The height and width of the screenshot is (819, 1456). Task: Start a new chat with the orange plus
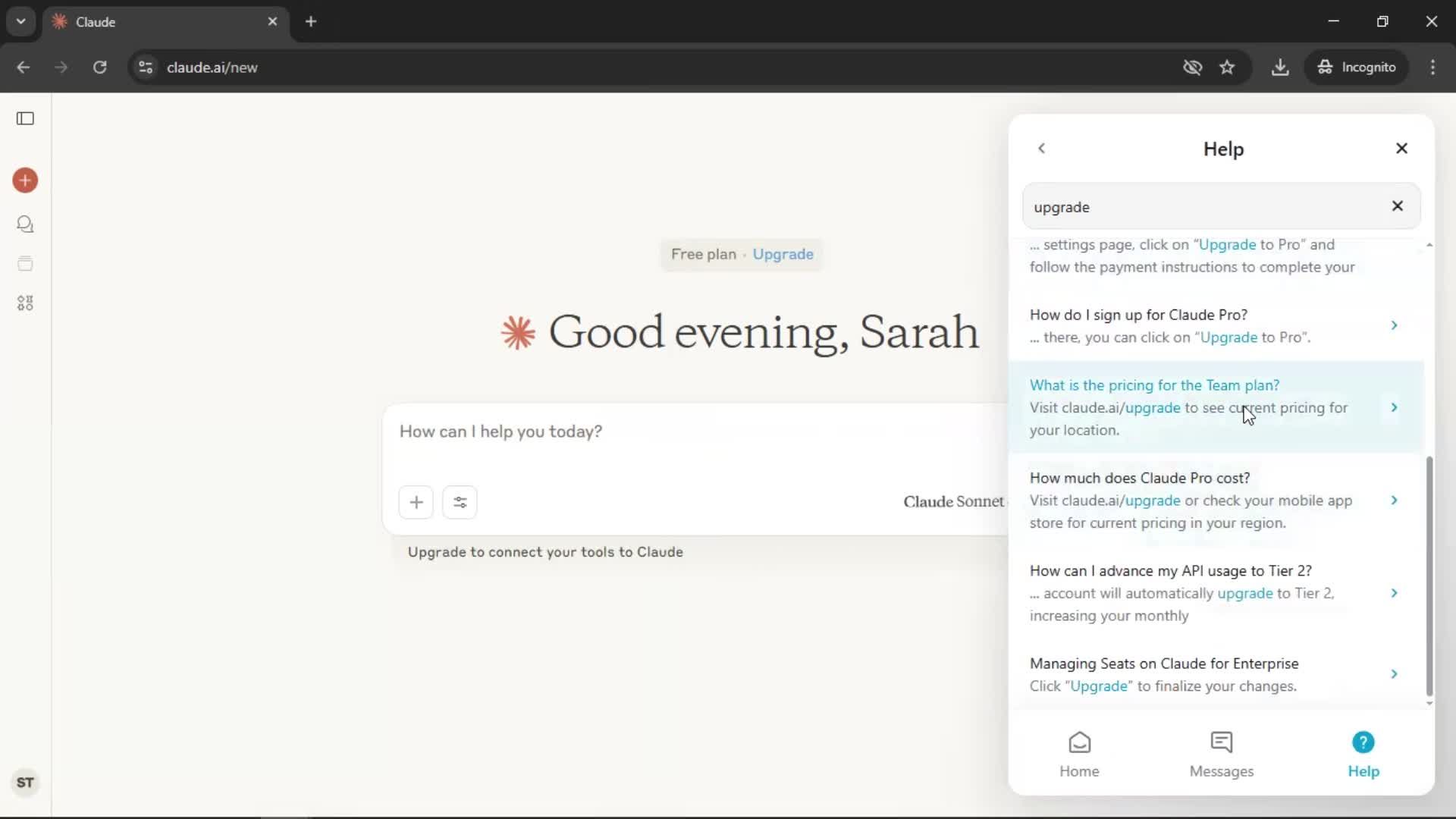pyautogui.click(x=25, y=180)
